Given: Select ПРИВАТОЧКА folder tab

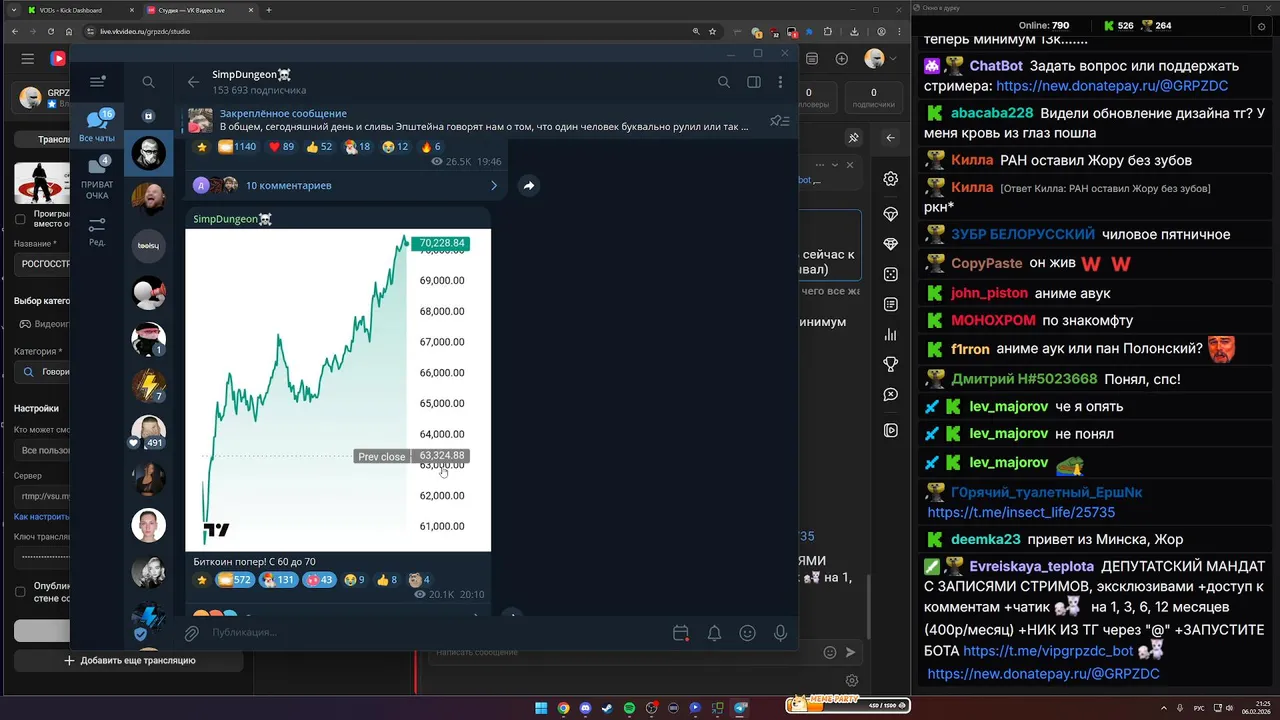Looking at the screenshot, I should (x=97, y=177).
